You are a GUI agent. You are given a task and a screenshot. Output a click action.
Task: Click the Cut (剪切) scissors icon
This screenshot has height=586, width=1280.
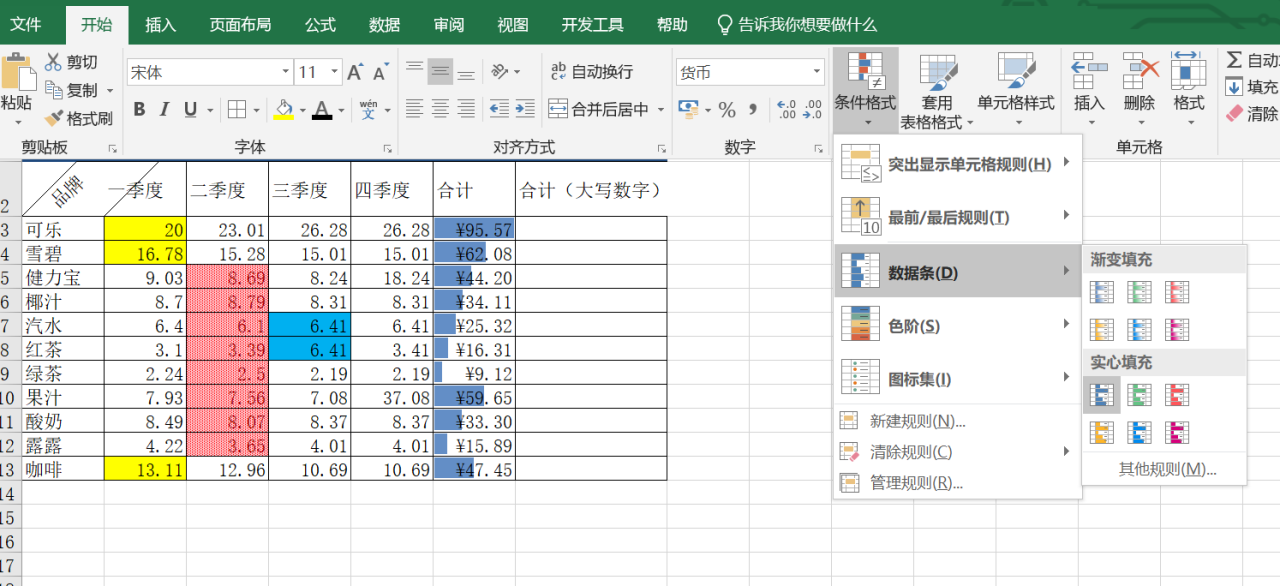[x=53, y=62]
